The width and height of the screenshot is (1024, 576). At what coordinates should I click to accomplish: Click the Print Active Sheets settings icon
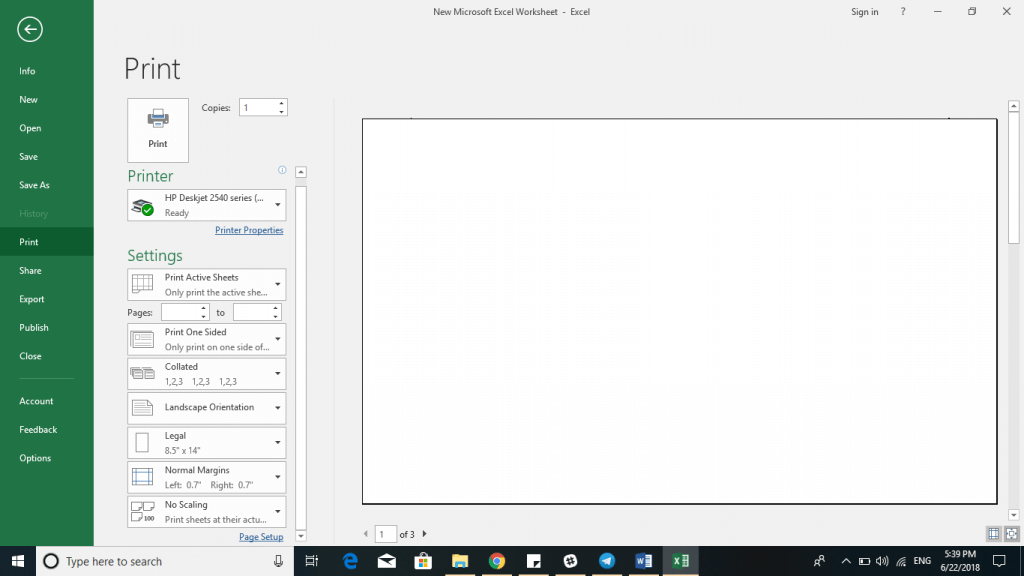coord(141,283)
